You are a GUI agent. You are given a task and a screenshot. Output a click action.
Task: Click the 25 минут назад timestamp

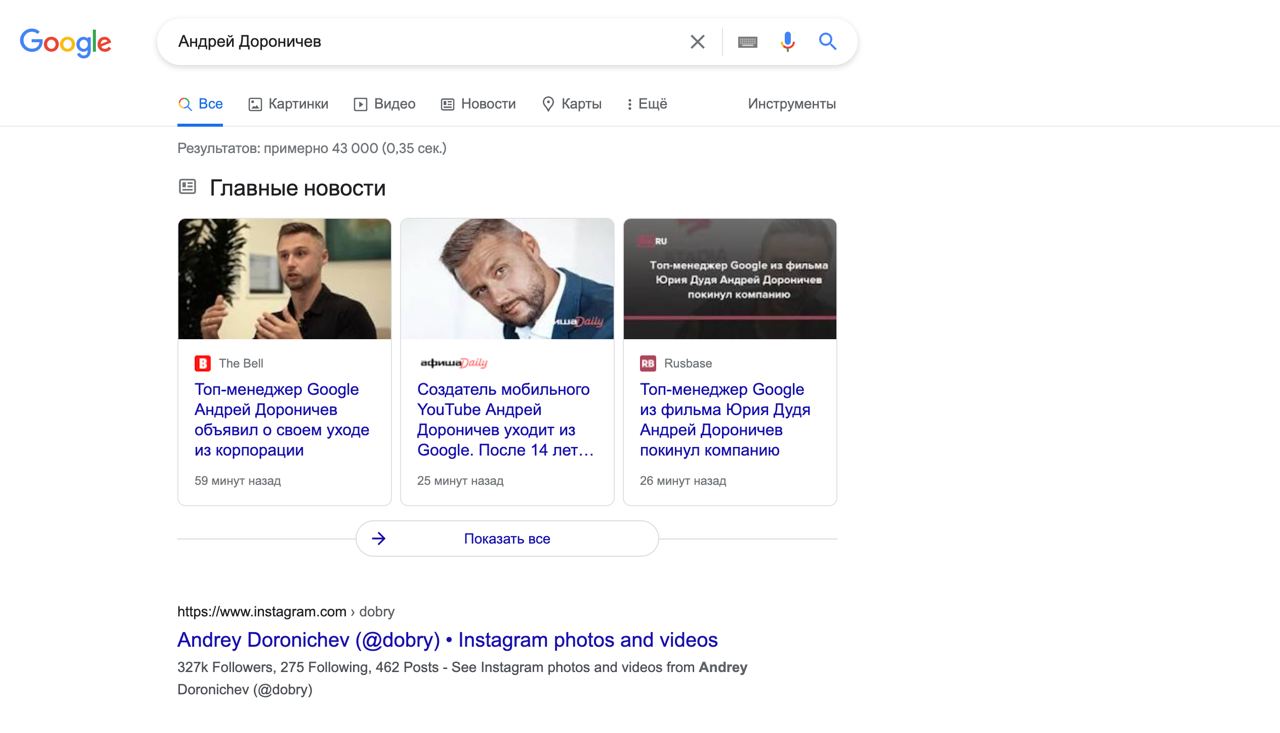click(x=460, y=481)
